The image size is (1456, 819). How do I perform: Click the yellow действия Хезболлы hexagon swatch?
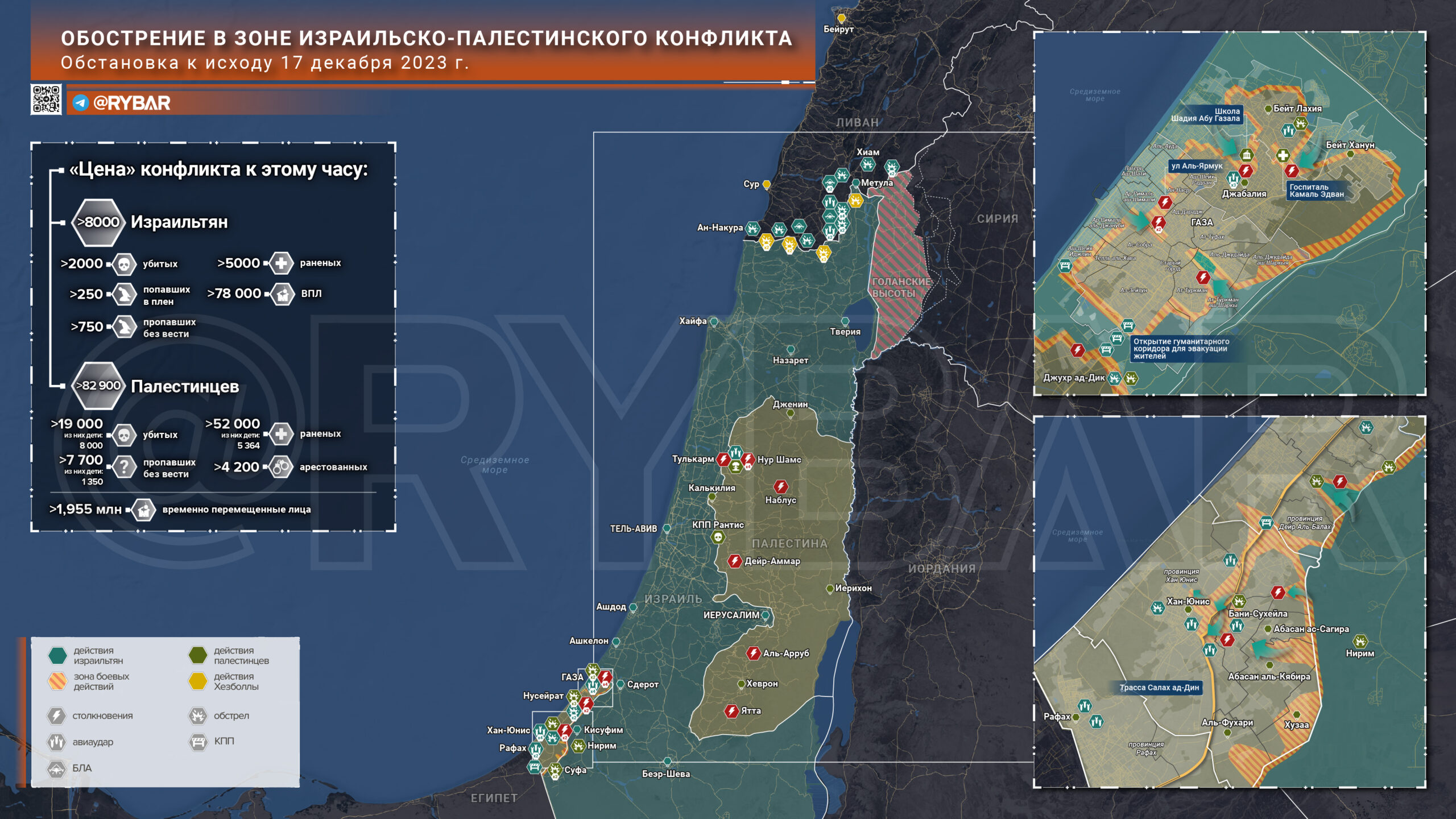tap(198, 681)
